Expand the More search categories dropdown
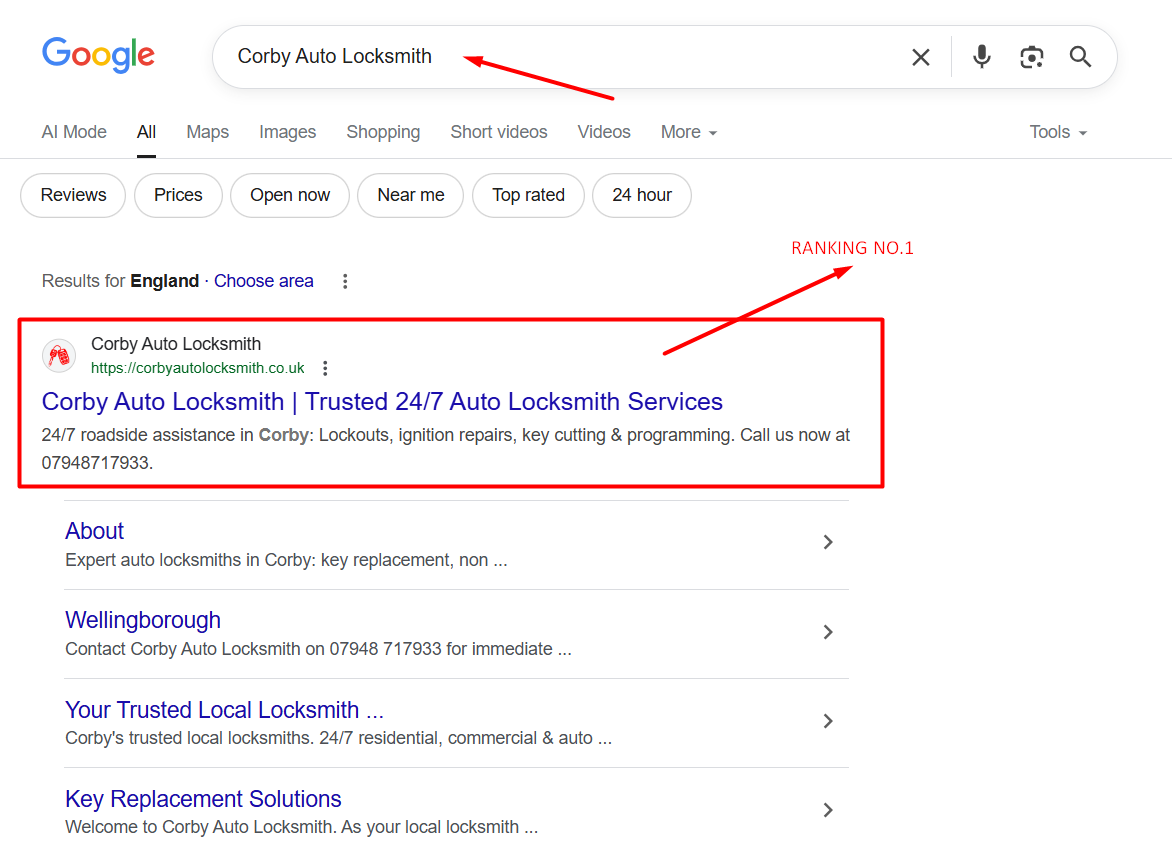 coord(689,132)
